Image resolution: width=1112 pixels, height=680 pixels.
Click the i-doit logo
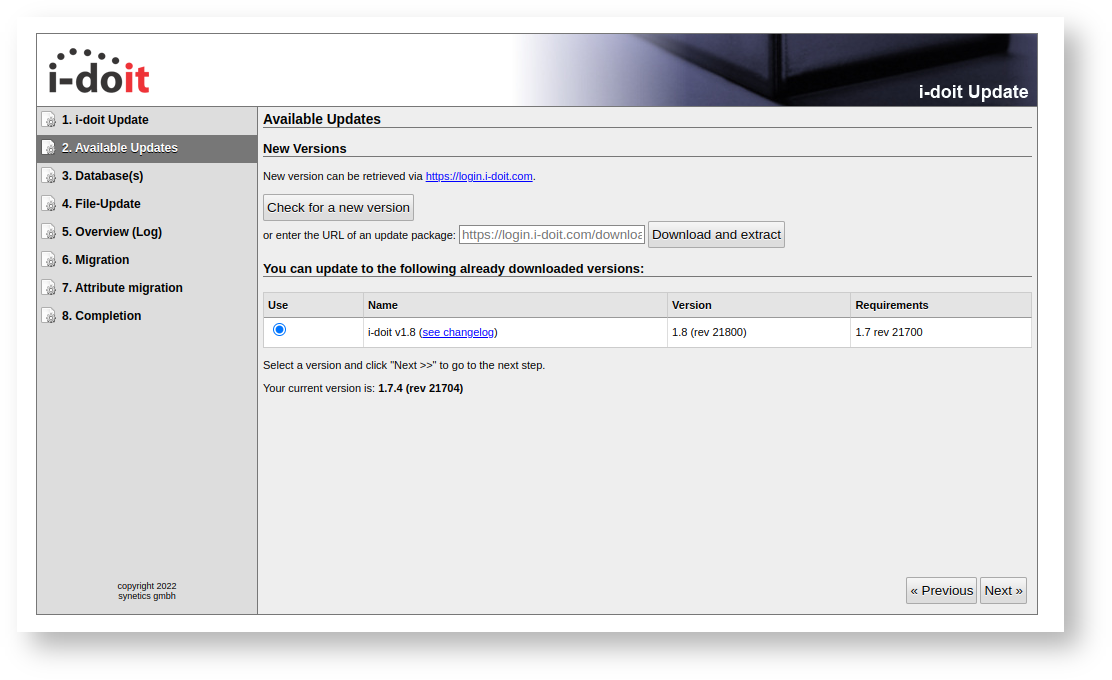pyautogui.click(x=99, y=71)
